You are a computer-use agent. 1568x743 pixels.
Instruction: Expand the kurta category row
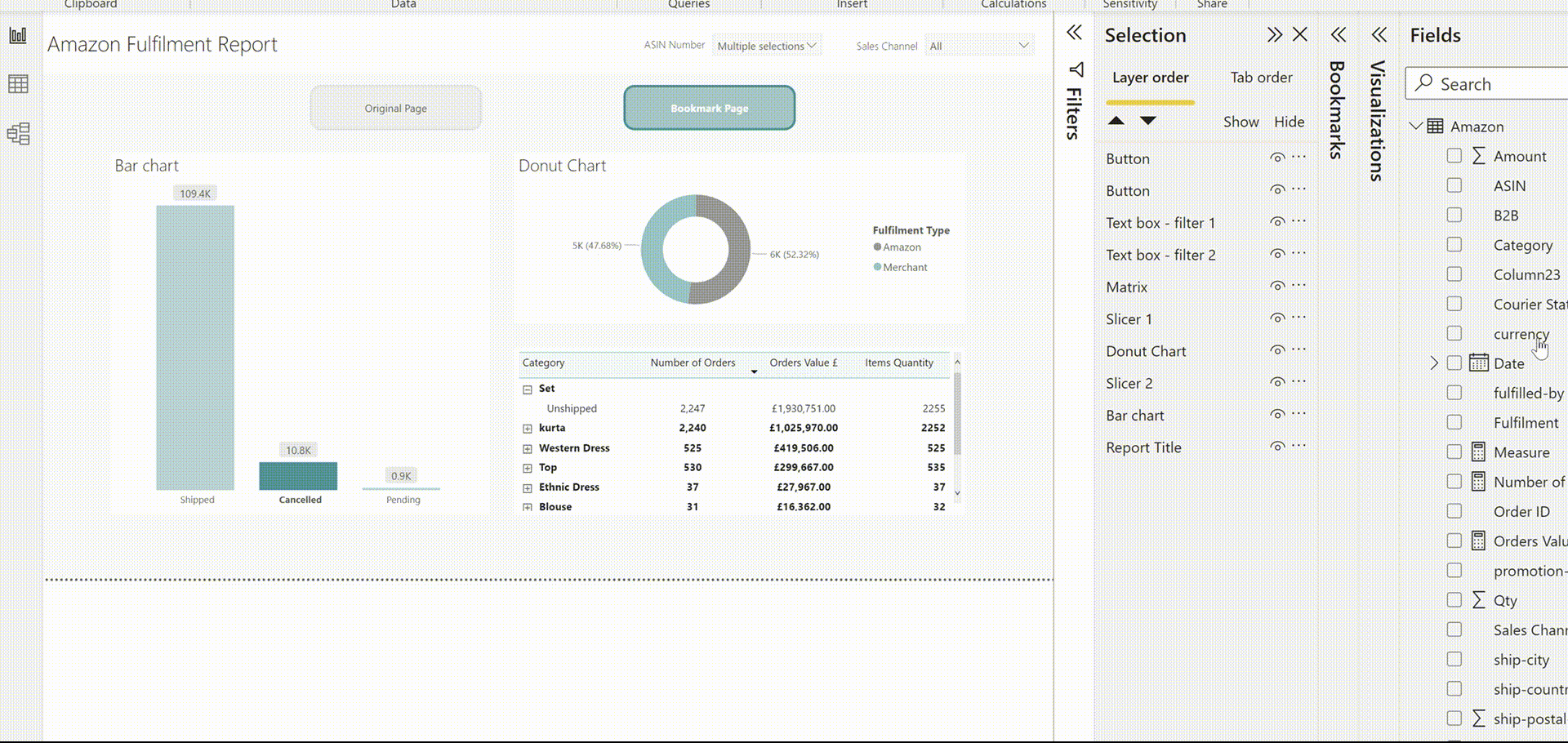click(528, 429)
